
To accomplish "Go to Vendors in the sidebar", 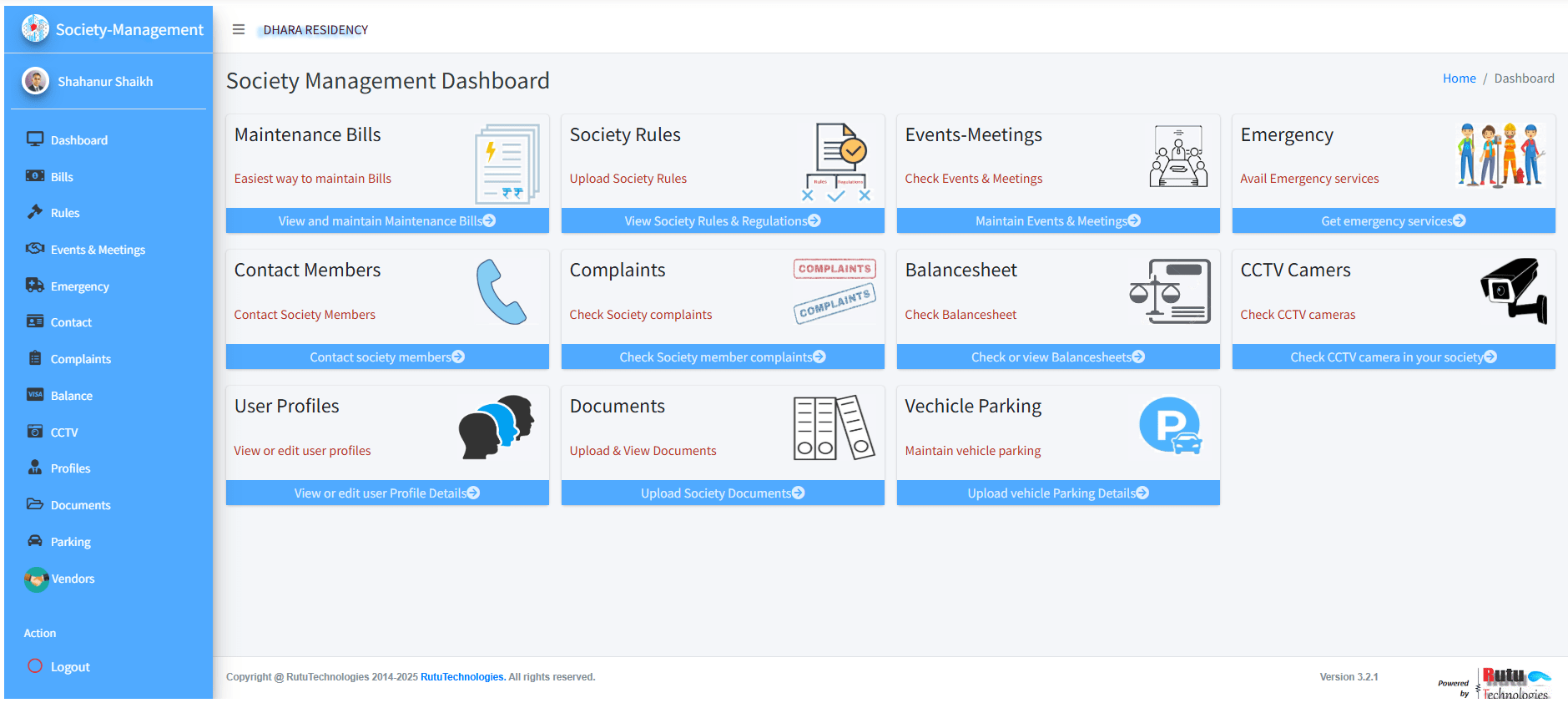I will point(73,579).
